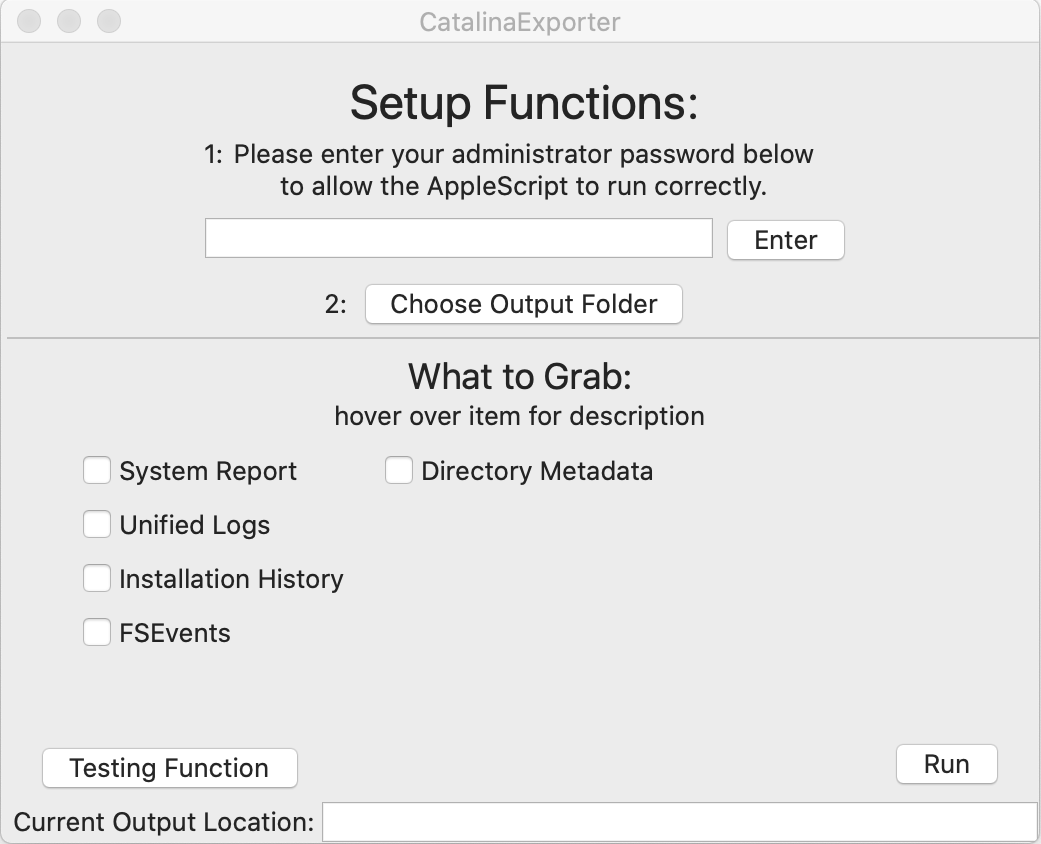Click the FSEvents label text
This screenshot has width=1041, height=844.
174,632
